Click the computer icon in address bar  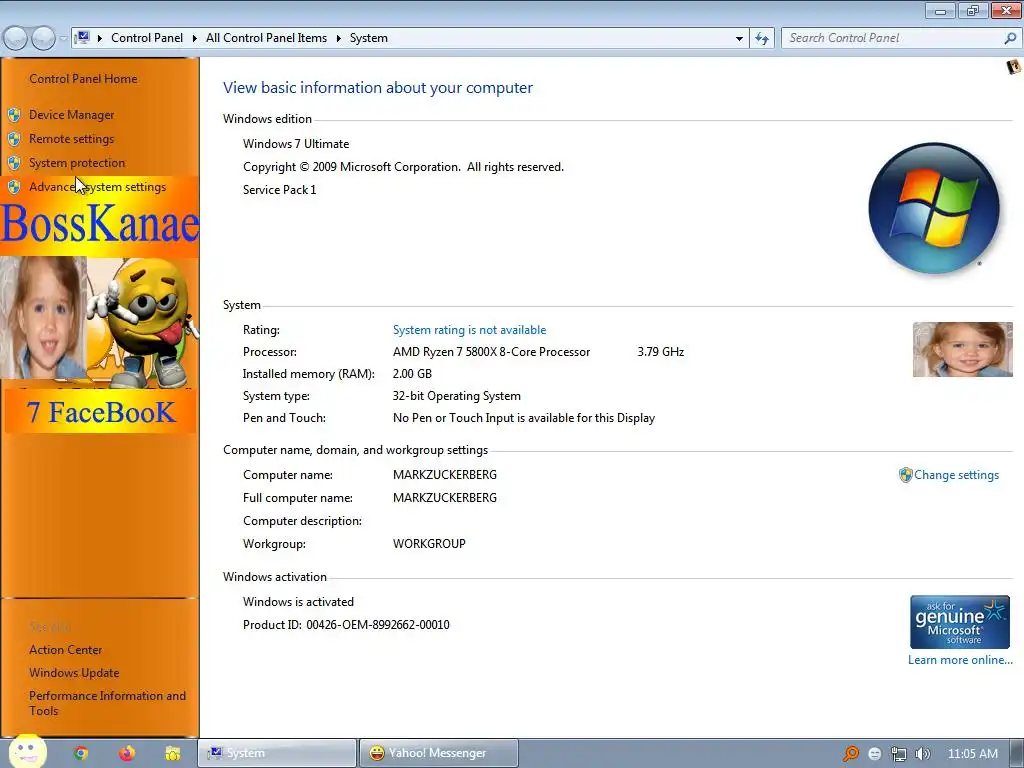(x=83, y=38)
